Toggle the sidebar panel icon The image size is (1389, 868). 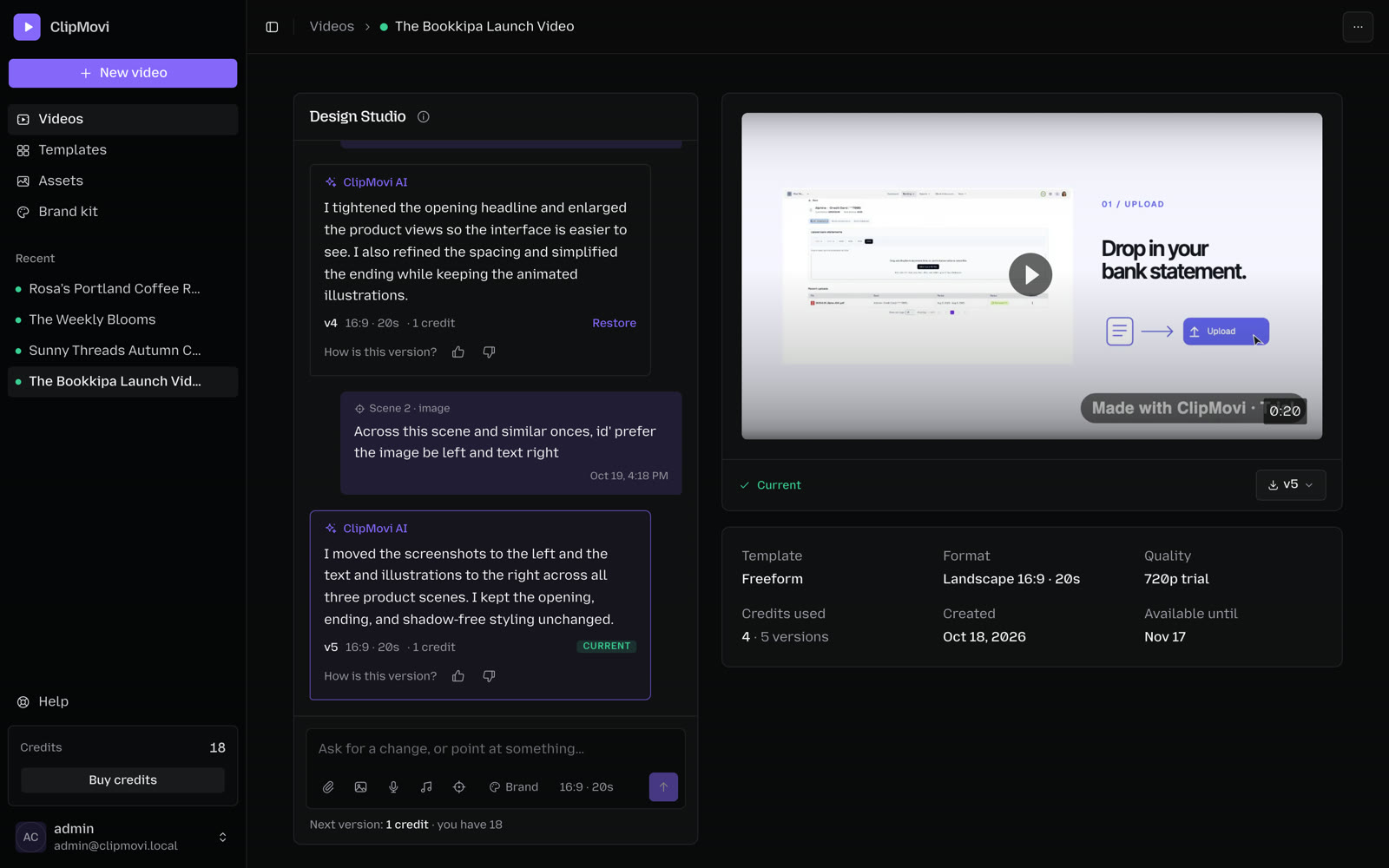(272, 27)
